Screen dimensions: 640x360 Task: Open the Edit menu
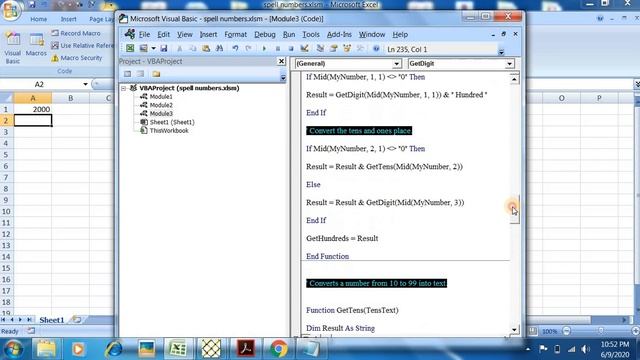click(x=164, y=35)
